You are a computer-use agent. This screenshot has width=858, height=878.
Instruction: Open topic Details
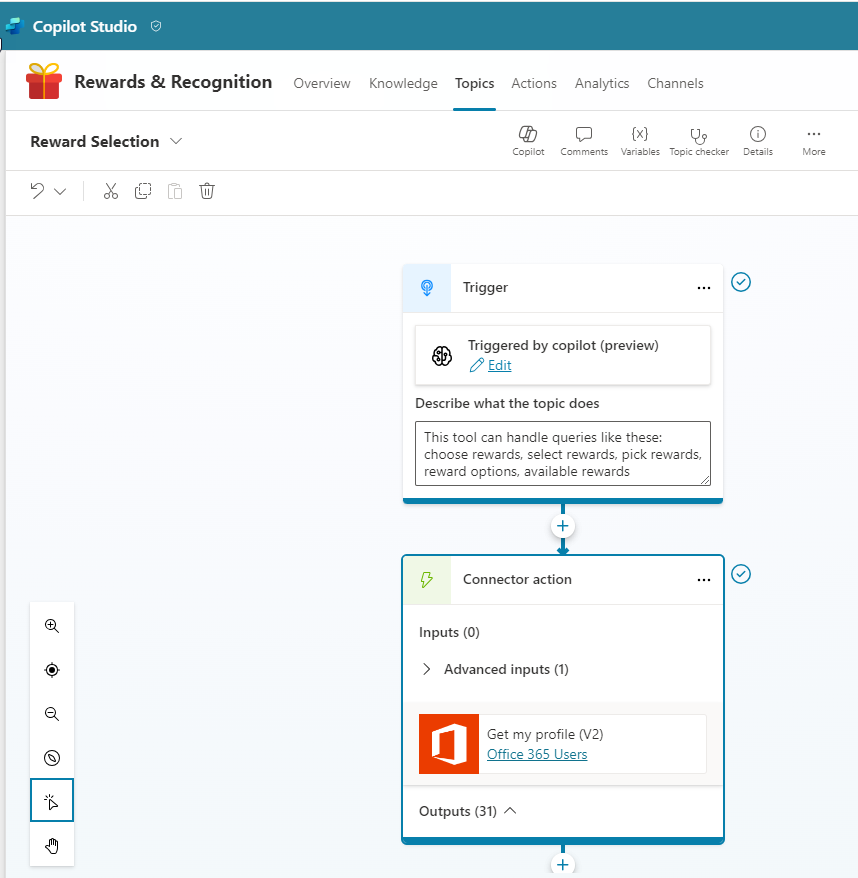pos(758,140)
